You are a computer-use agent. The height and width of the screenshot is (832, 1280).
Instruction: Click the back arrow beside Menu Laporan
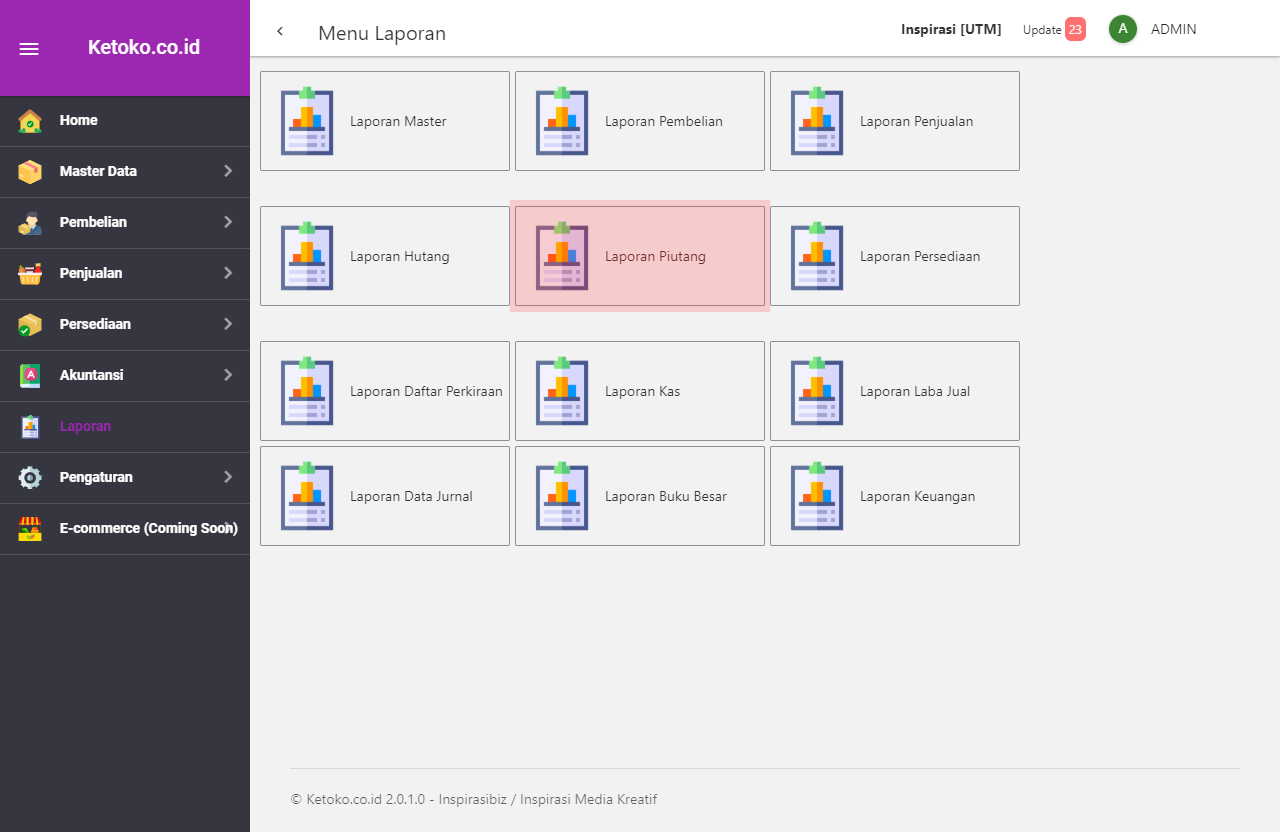pos(280,31)
